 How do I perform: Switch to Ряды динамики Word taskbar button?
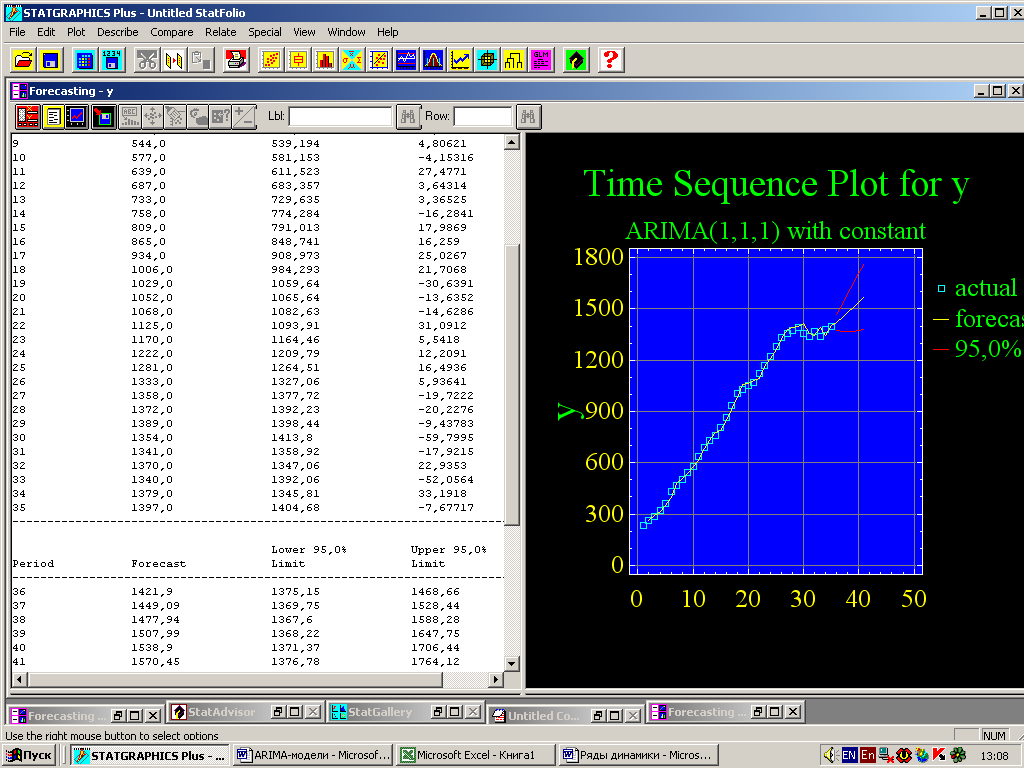coord(639,755)
